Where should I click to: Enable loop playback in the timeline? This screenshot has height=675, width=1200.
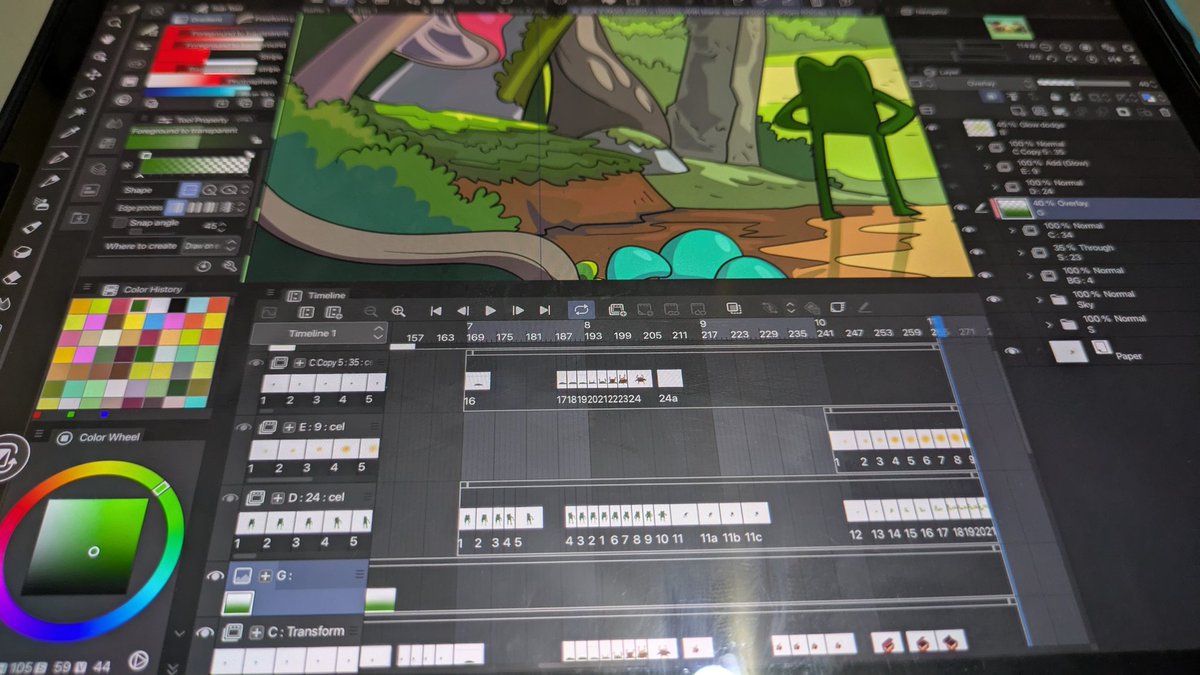(581, 311)
